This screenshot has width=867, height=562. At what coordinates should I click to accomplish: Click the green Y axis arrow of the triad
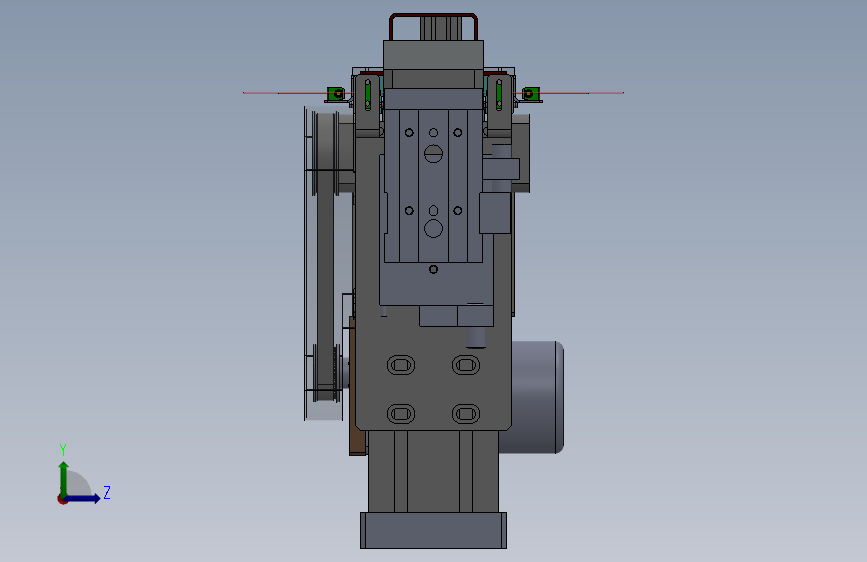coord(64,478)
